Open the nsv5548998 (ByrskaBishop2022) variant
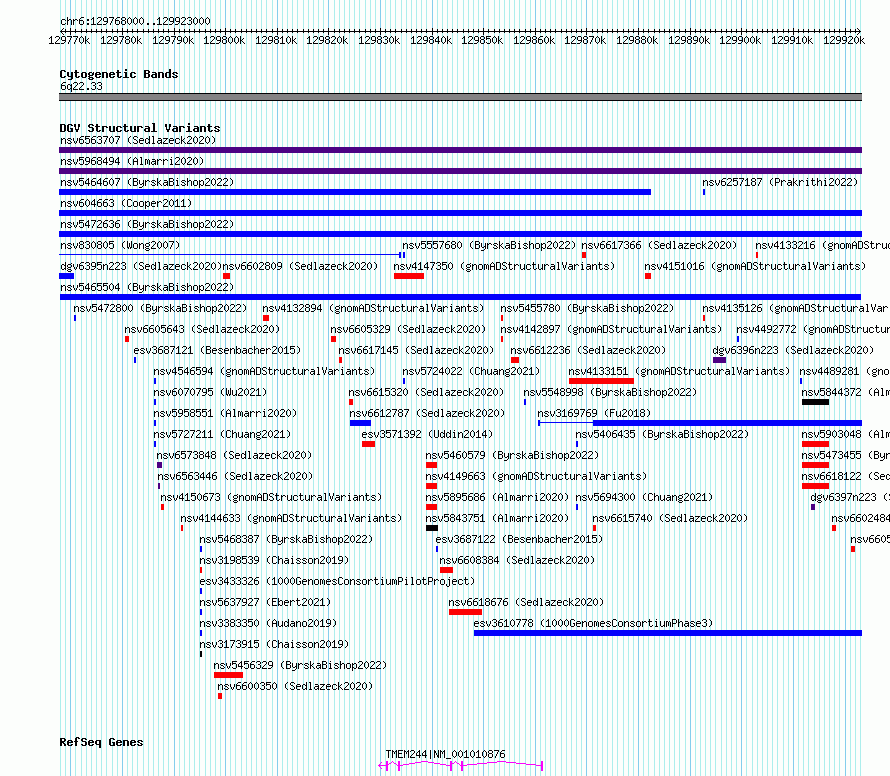890x776 pixels. point(610,392)
